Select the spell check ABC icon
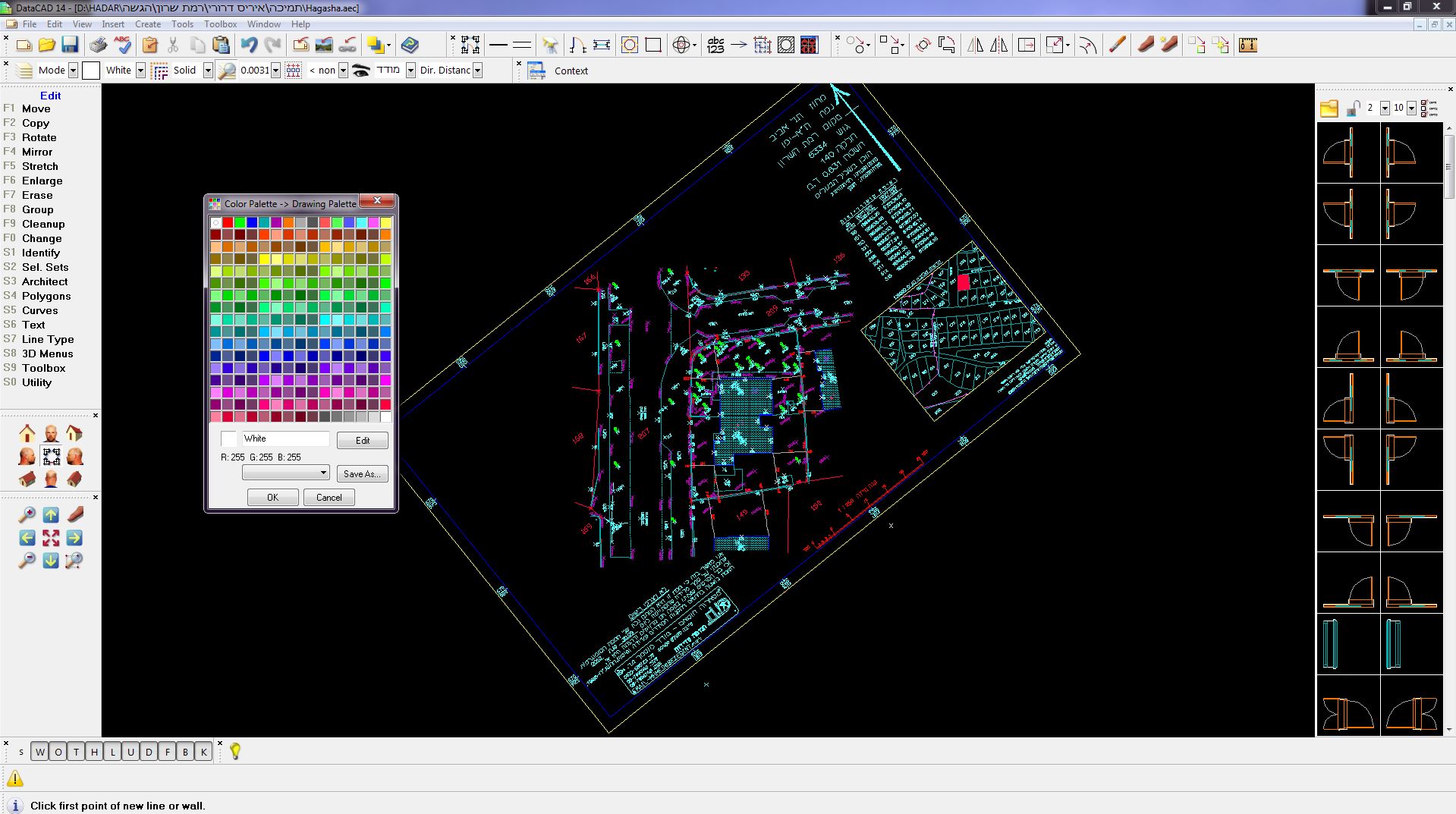This screenshot has width=1456, height=814. pyautogui.click(x=122, y=45)
